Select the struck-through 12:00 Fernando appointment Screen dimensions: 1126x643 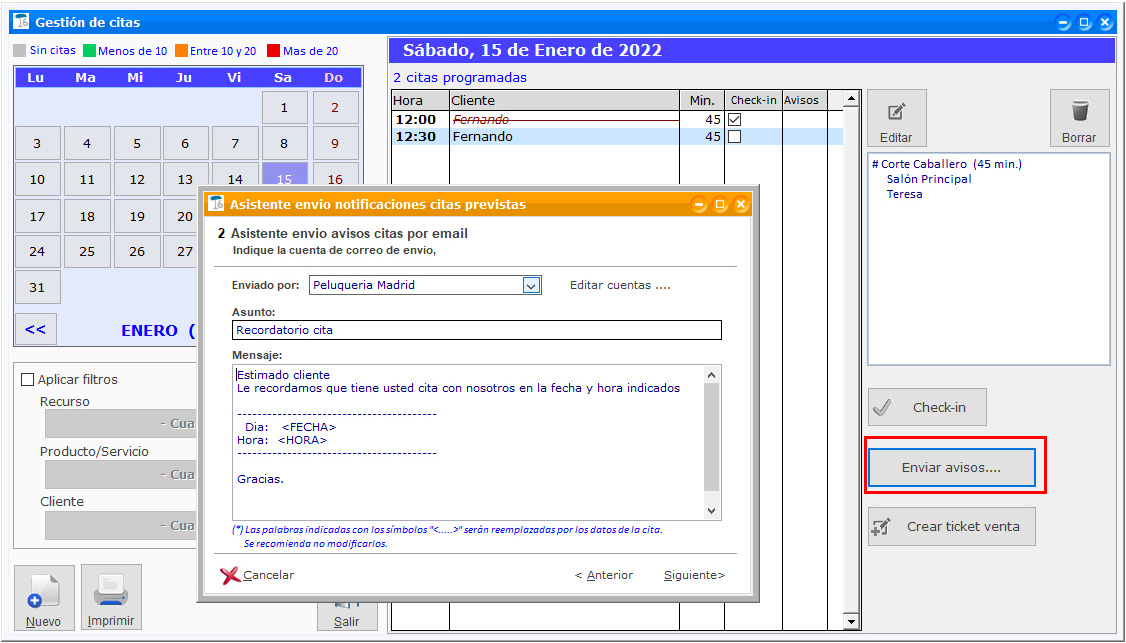coord(618,119)
